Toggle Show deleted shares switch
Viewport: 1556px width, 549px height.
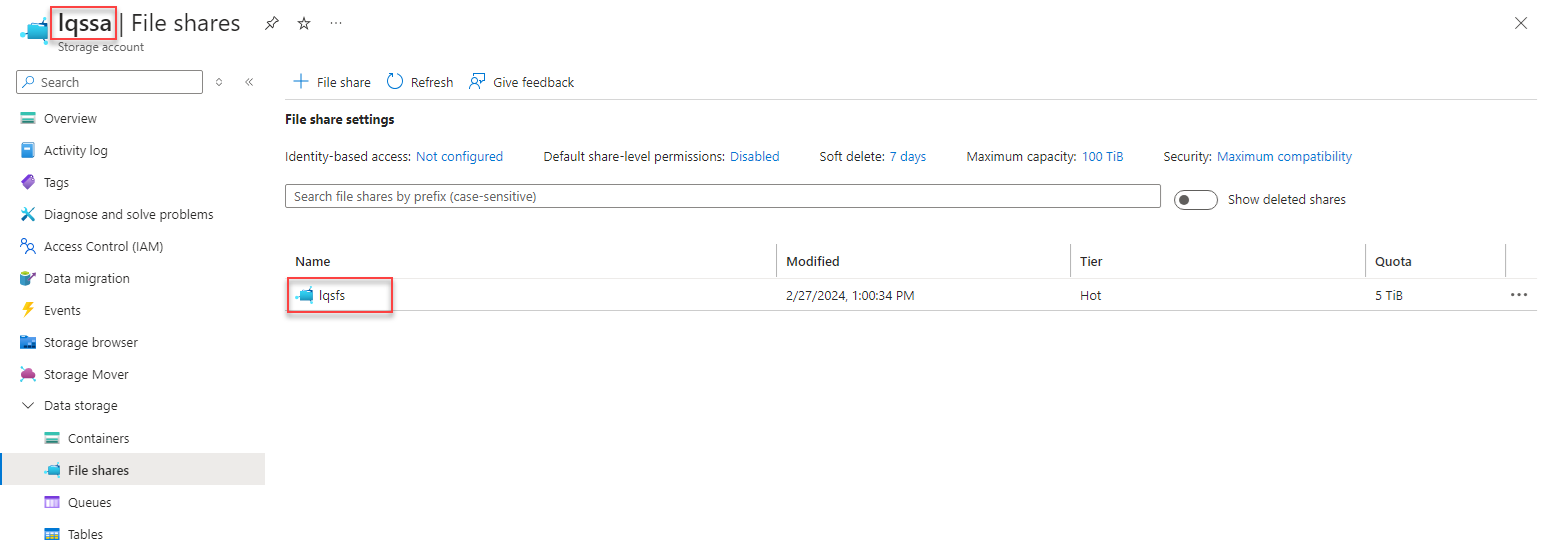pos(1195,199)
